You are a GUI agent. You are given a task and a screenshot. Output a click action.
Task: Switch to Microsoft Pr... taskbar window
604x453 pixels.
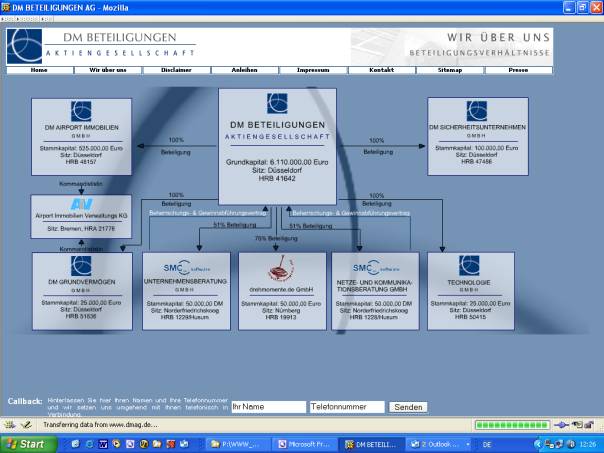pos(305,445)
